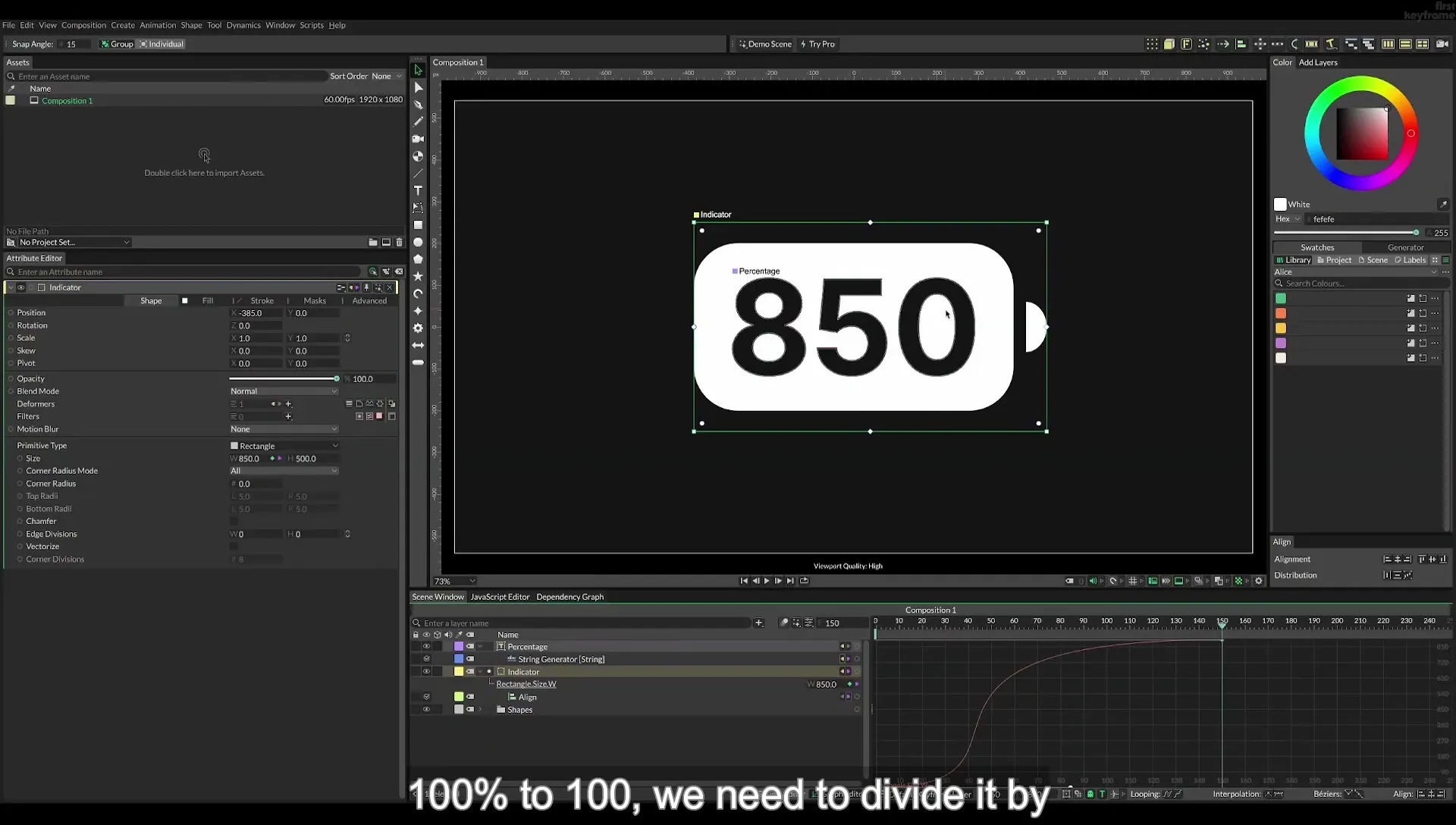Open the eyedropper next to White
This screenshot has height=825, width=1456.
(1442, 204)
